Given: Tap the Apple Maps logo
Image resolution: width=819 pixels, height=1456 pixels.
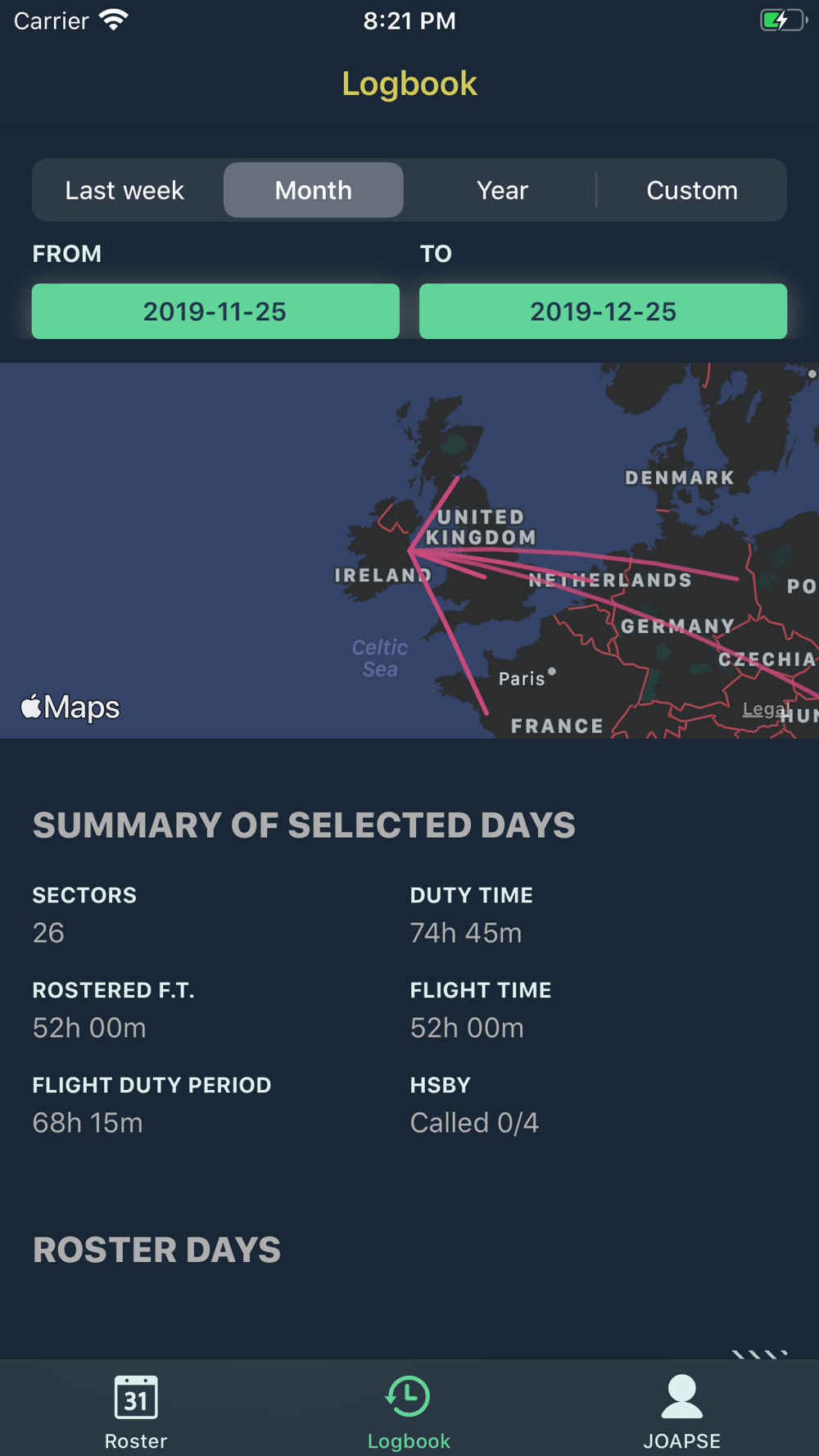Looking at the screenshot, I should [71, 707].
